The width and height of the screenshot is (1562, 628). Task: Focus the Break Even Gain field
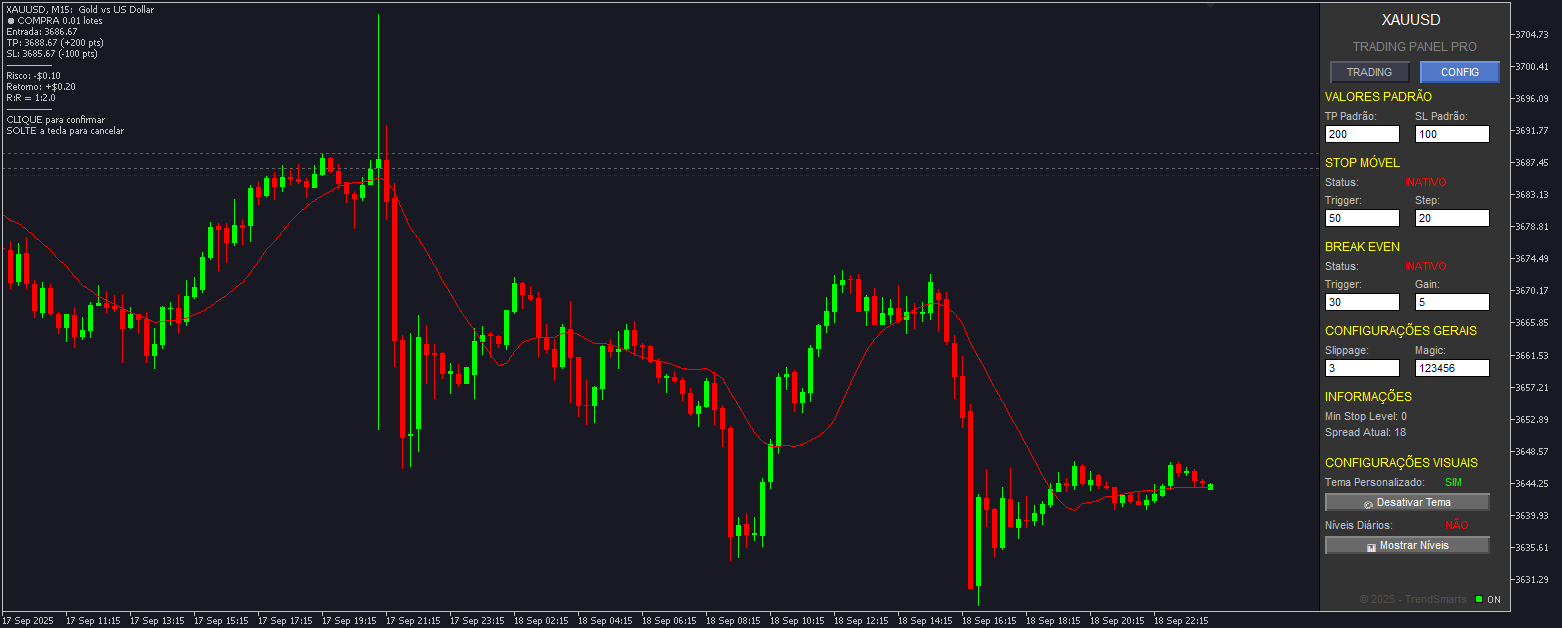pyautogui.click(x=1451, y=302)
